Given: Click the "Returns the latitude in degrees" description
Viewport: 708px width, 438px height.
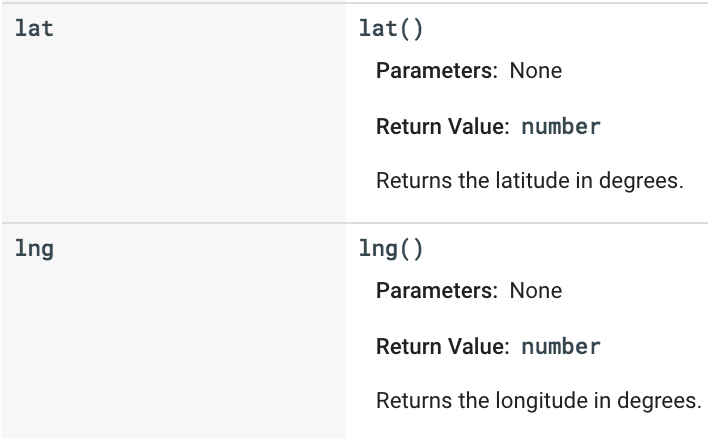Looking at the screenshot, I should [529, 181].
